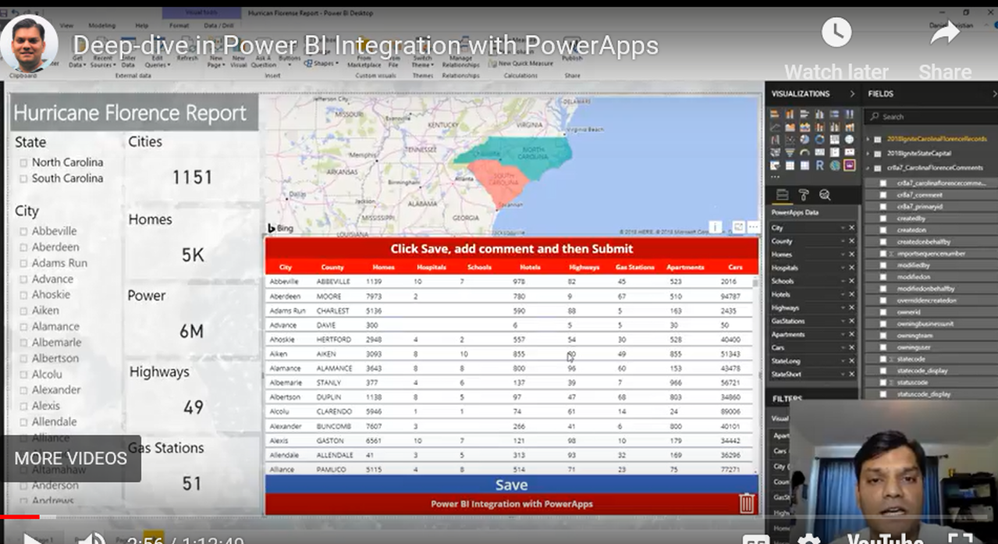Screen dimensions: 998x544
Task: Play the video with the play button
Action: click(x=32, y=539)
